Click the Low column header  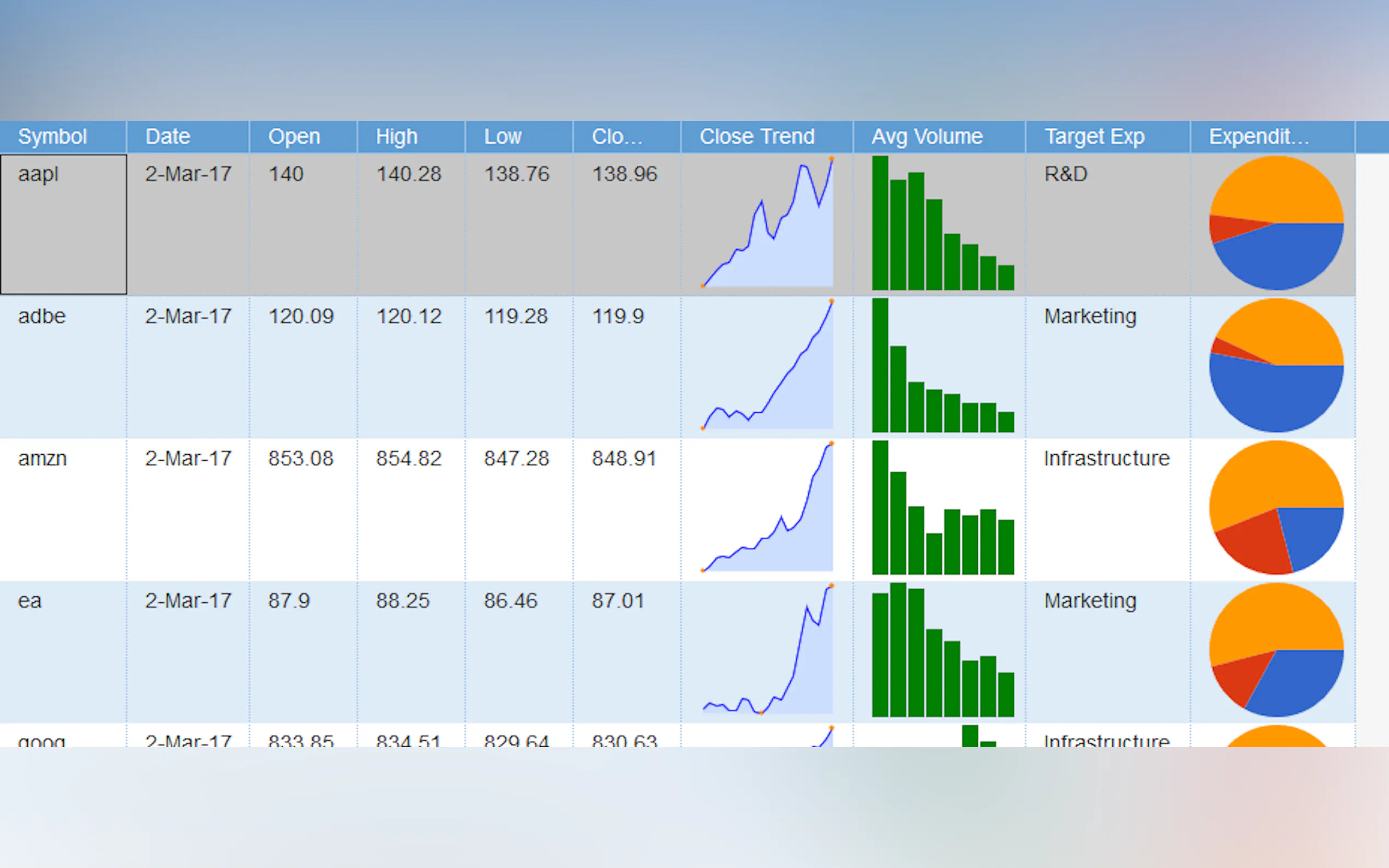(x=503, y=137)
